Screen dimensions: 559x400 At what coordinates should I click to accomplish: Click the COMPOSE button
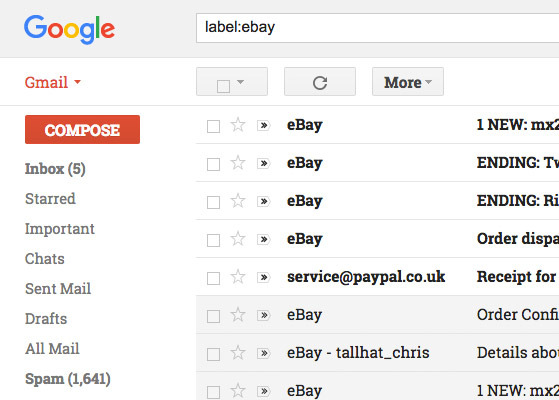pos(82,129)
